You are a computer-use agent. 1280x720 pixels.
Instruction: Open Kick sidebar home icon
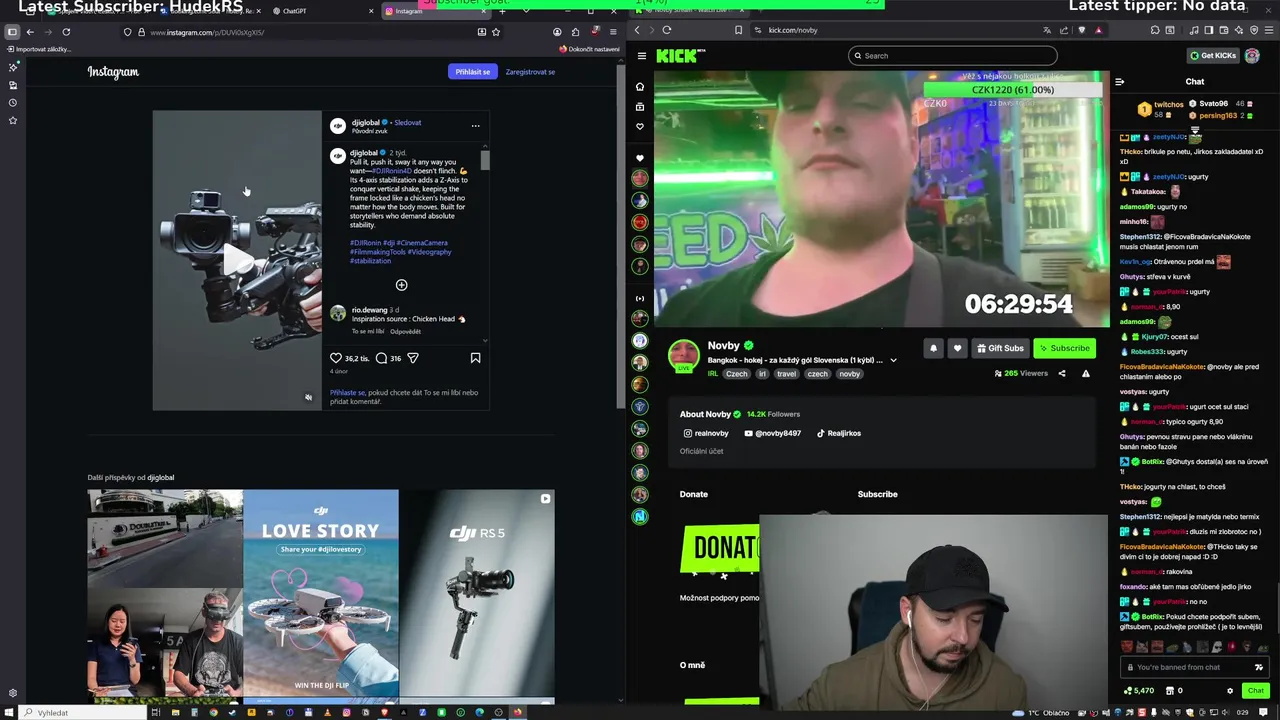[x=640, y=86]
